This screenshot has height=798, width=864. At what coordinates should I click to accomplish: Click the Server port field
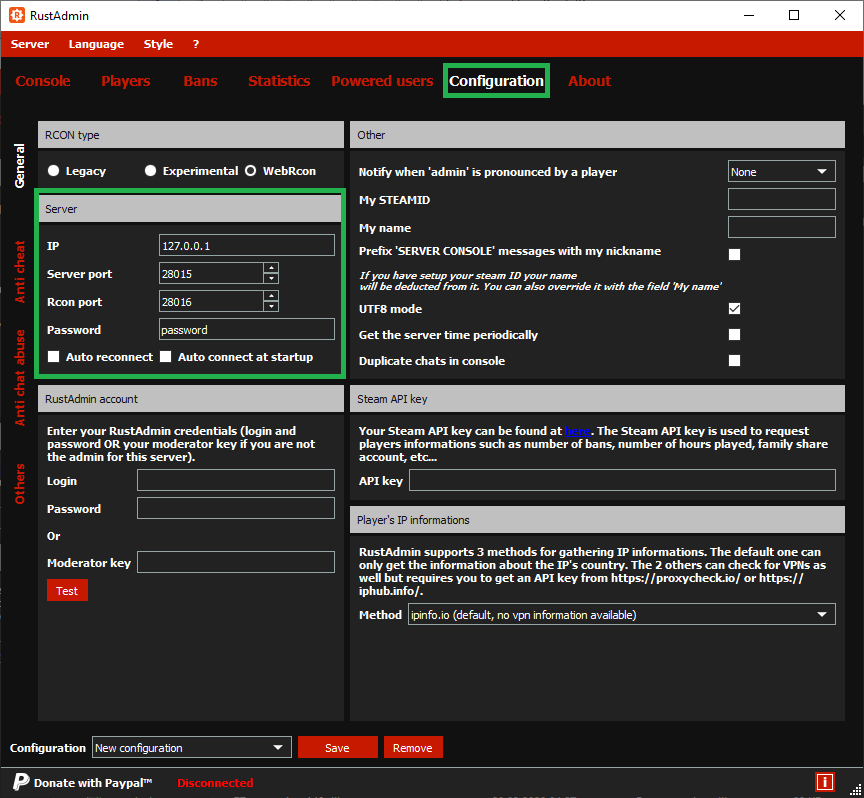click(211, 273)
